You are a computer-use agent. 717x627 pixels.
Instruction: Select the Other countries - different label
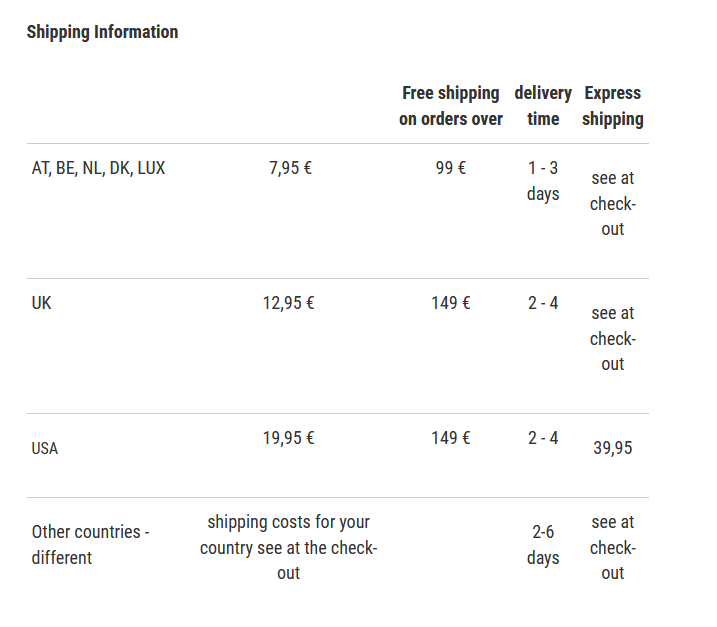click(91, 545)
